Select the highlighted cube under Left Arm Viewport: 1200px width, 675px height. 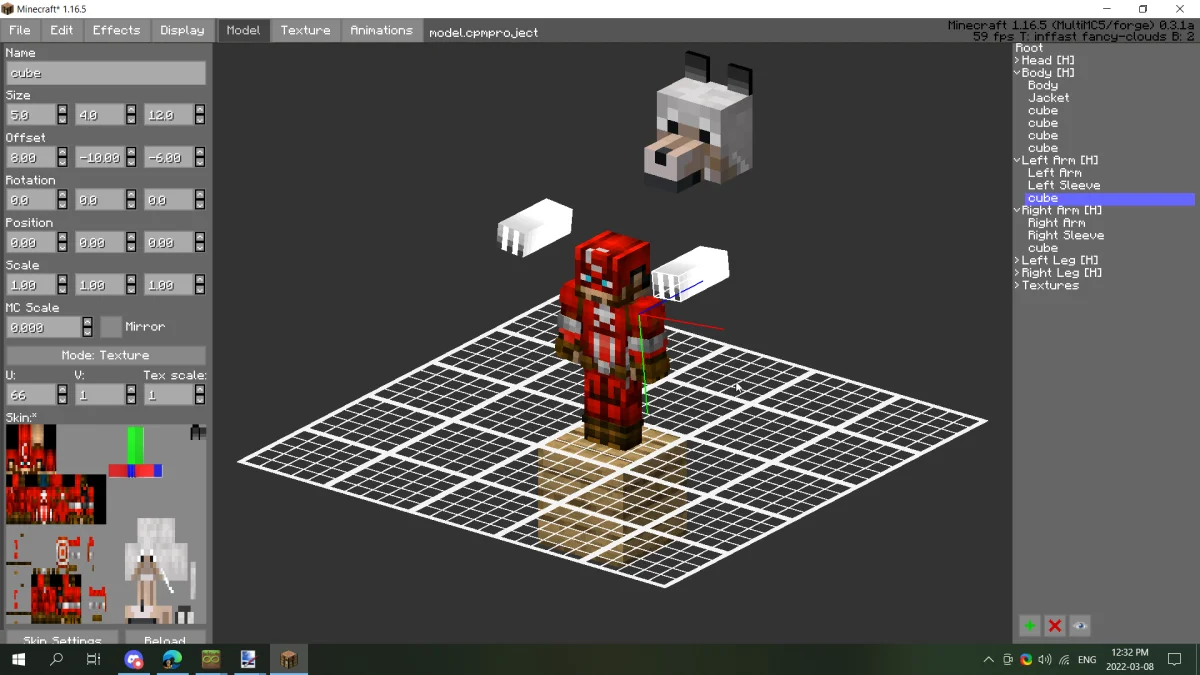[1109, 198]
